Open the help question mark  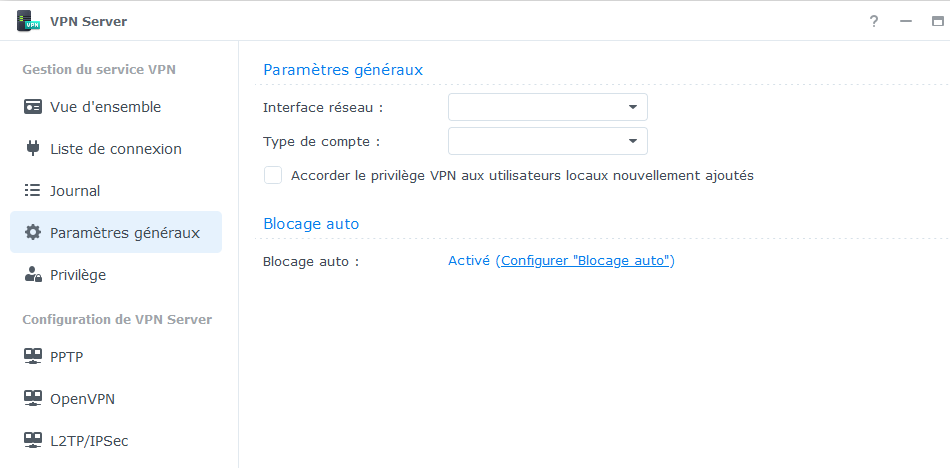(874, 21)
